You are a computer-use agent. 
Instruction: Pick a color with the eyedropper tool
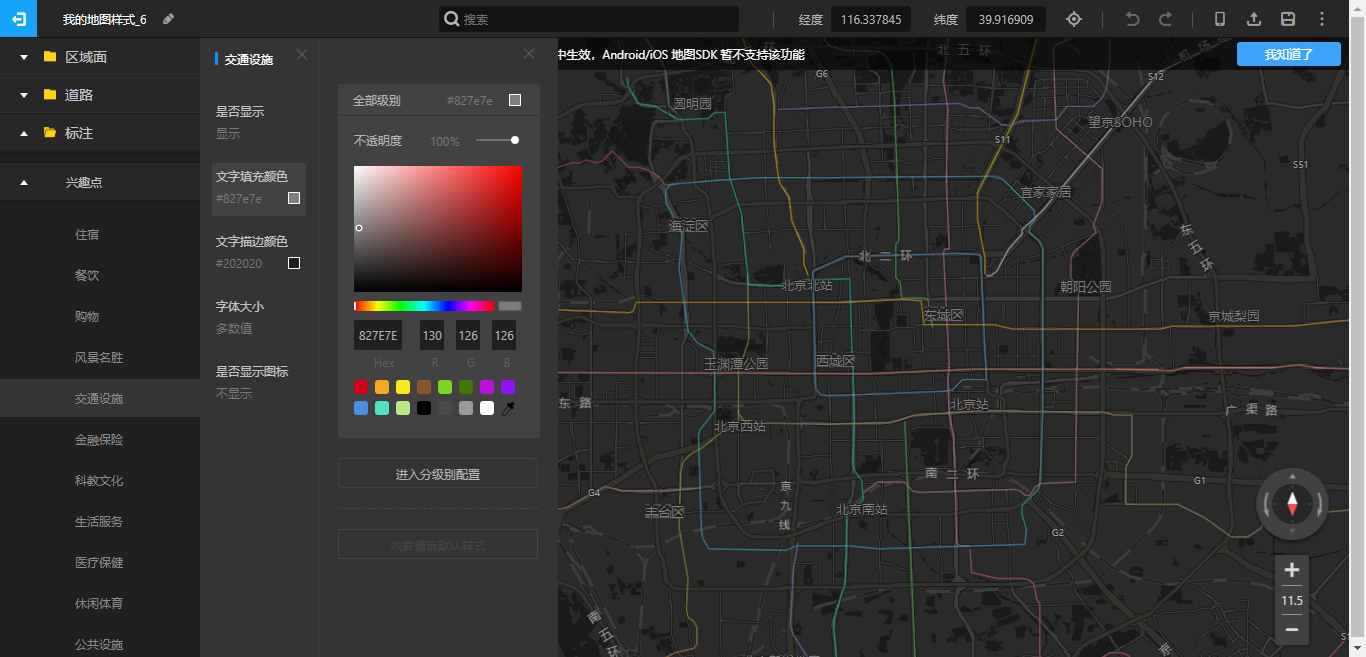507,408
